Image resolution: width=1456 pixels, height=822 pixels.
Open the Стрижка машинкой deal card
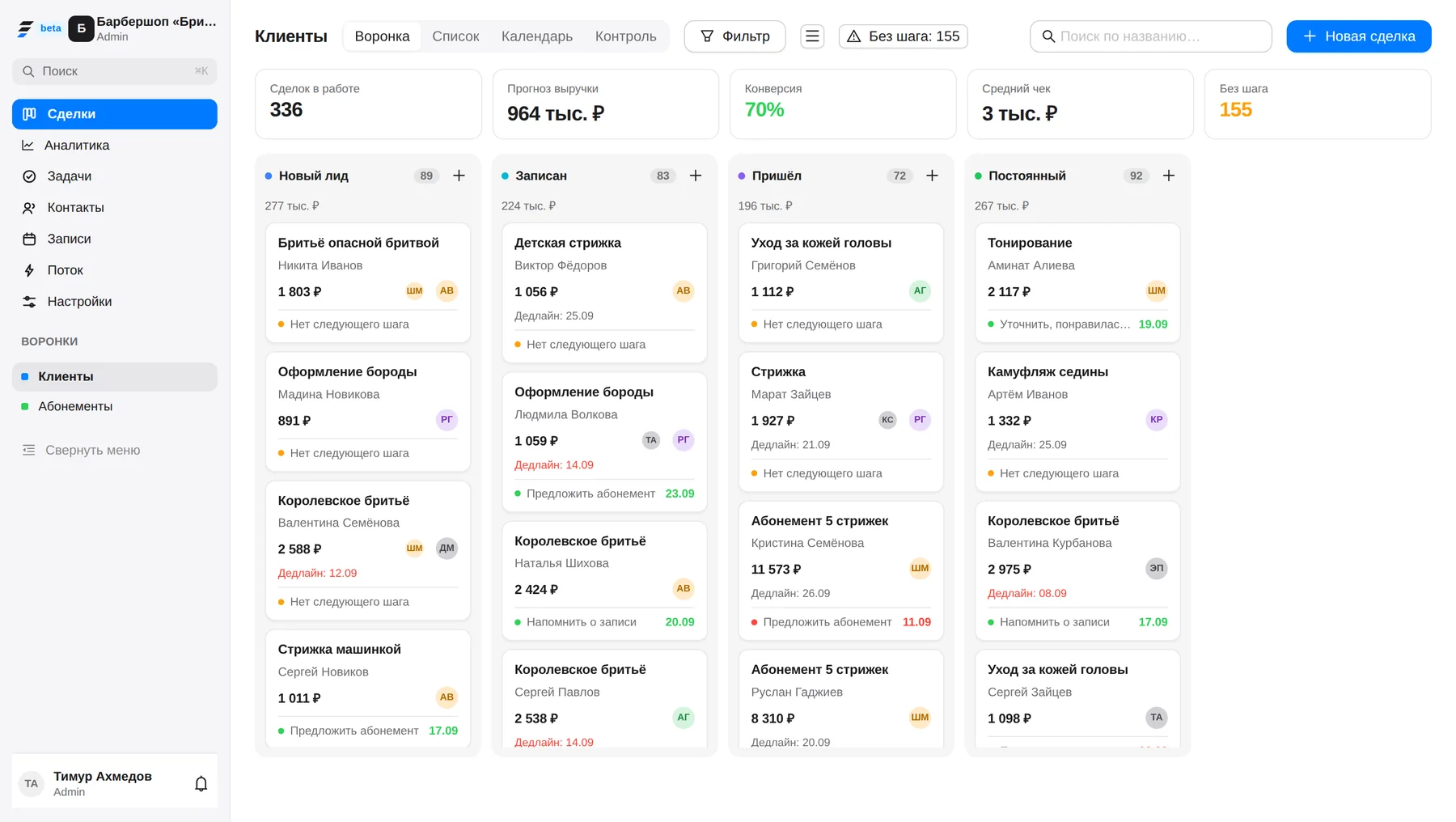(368, 689)
